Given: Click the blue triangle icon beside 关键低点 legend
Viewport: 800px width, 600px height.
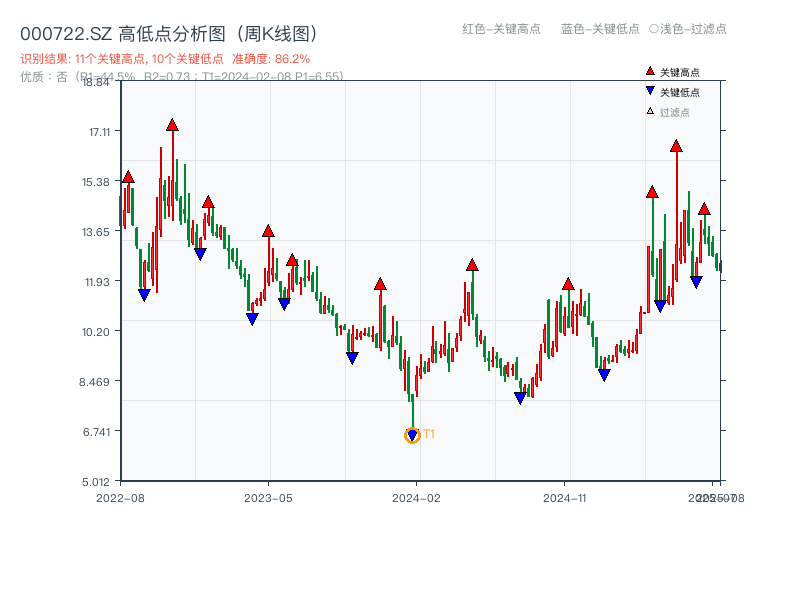Looking at the screenshot, I should pyautogui.click(x=650, y=91).
